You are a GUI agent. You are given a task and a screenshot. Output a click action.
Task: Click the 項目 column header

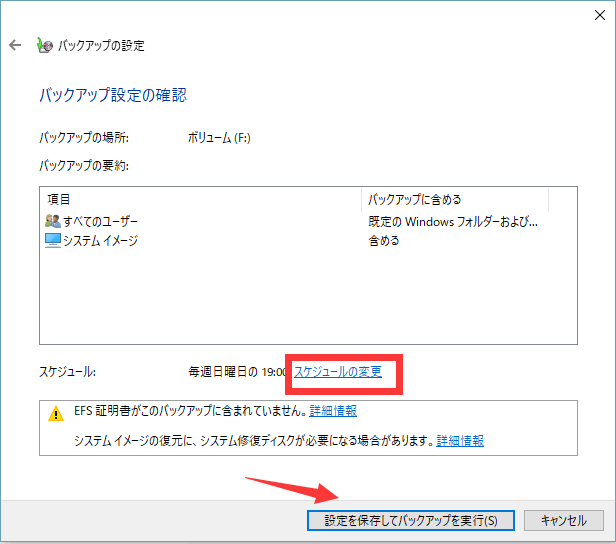pyautogui.click(x=58, y=200)
